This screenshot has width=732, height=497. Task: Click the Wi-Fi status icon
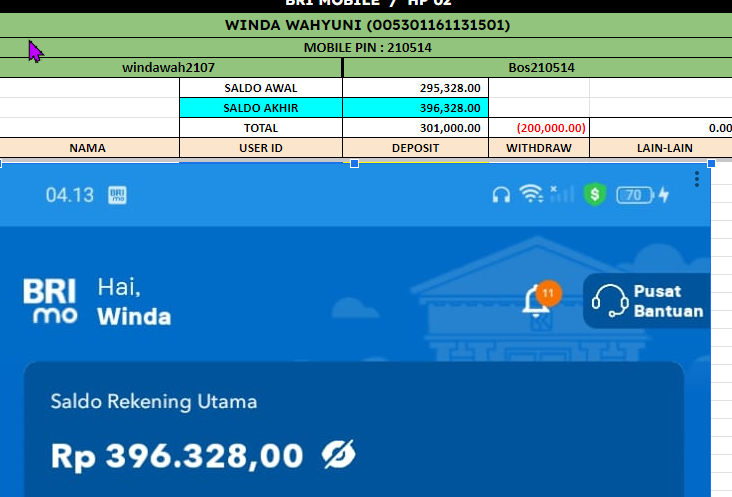(531, 194)
